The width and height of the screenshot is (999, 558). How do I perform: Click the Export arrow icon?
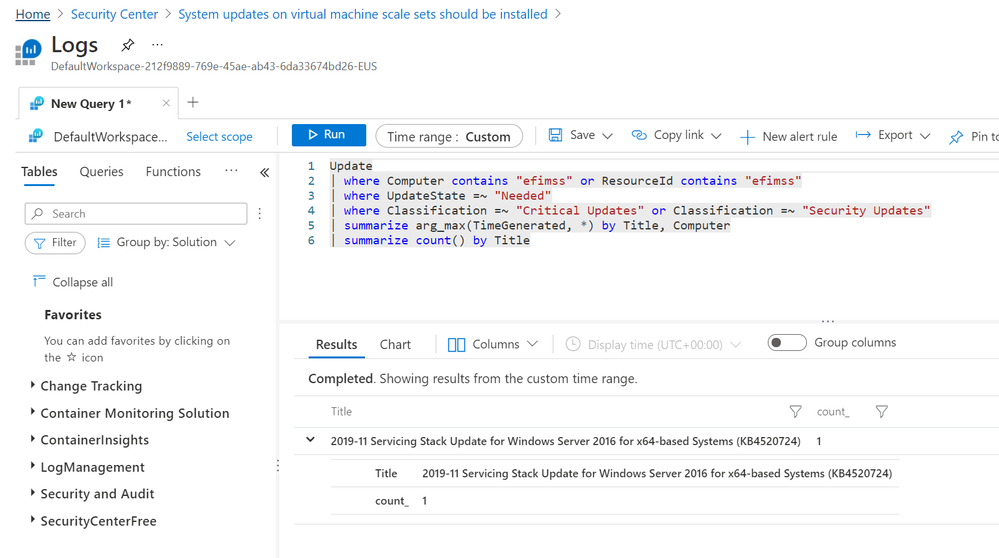(863, 135)
